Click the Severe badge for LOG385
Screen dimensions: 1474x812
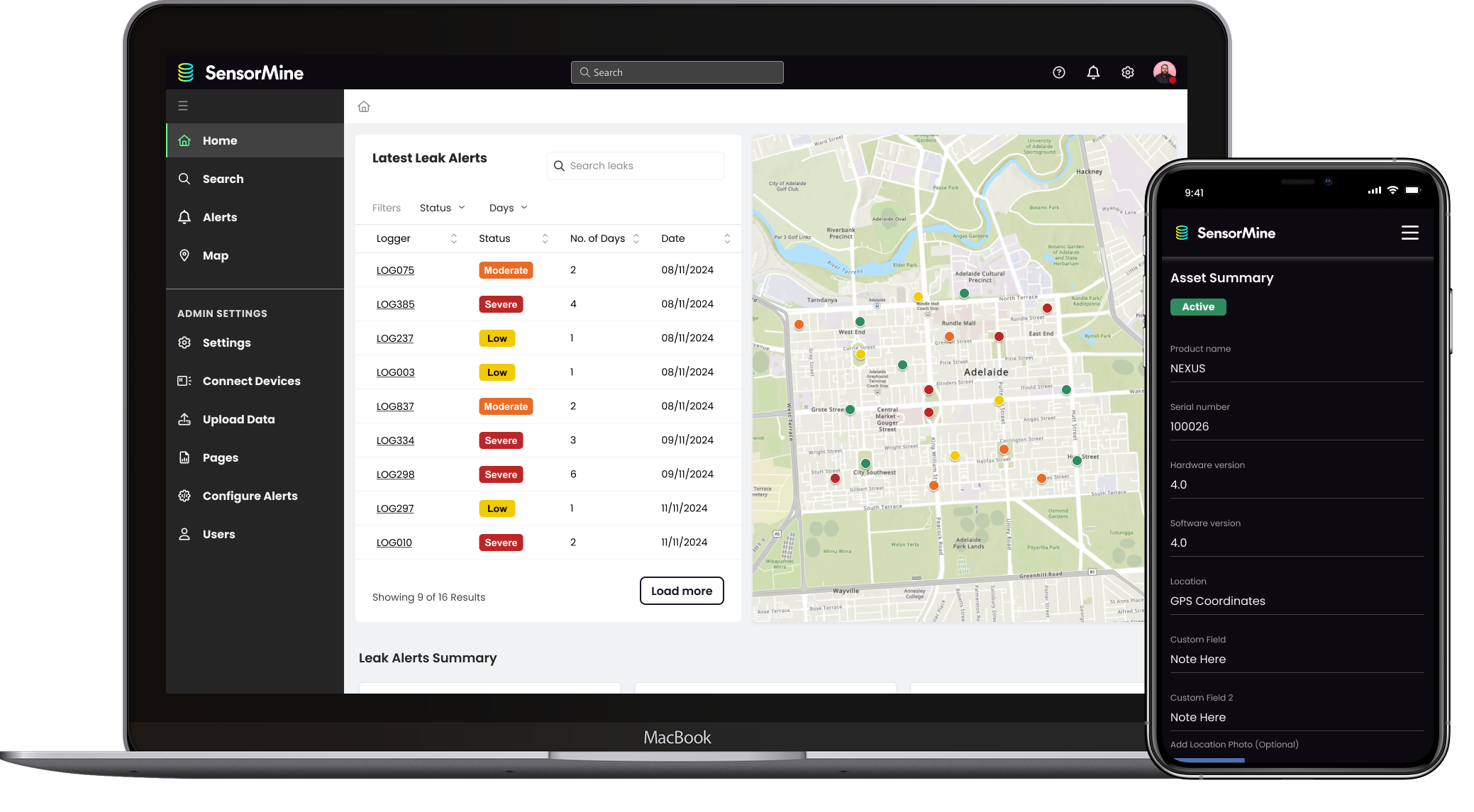coord(501,304)
